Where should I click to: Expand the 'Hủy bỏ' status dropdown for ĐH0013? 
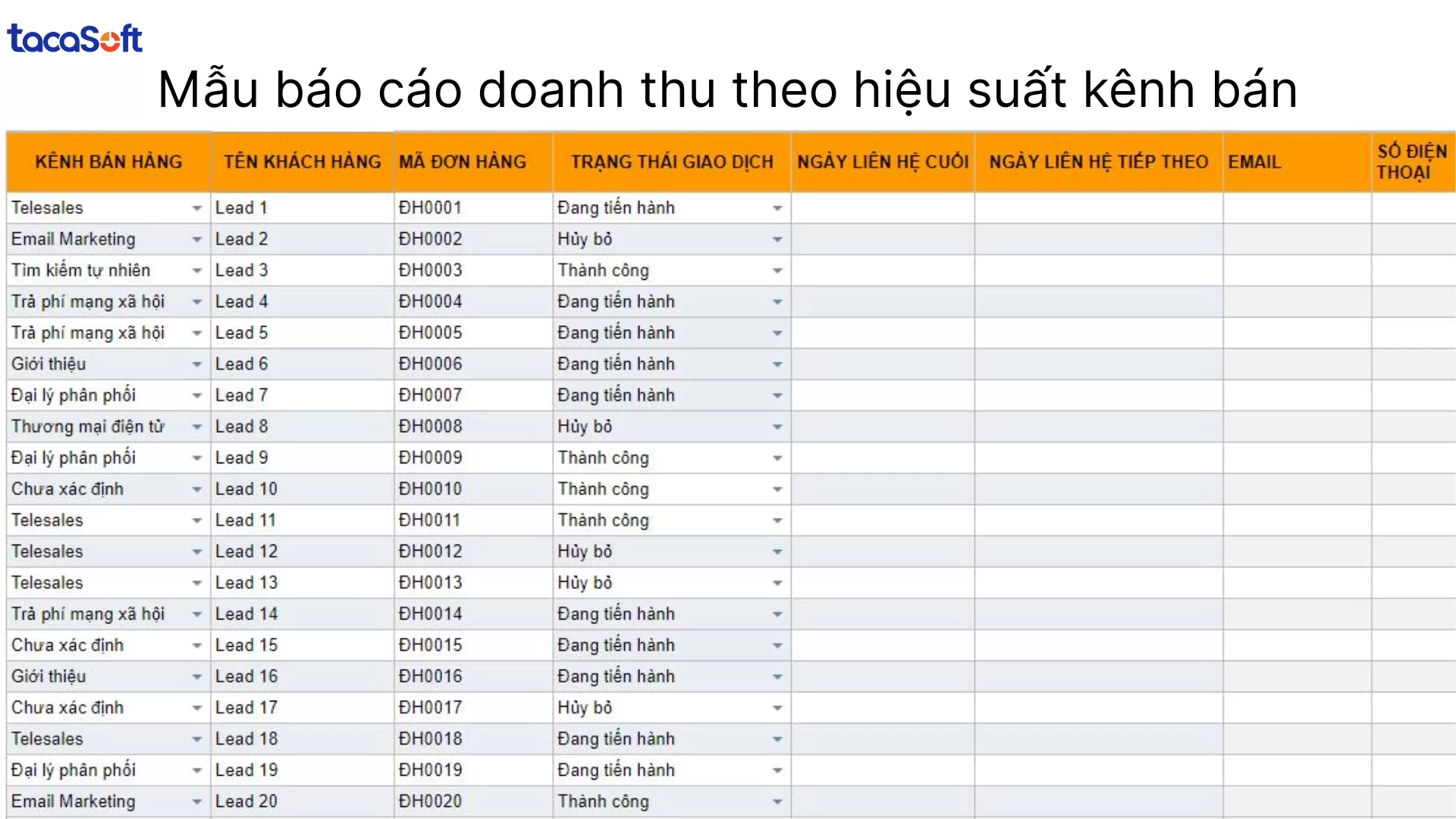(777, 582)
